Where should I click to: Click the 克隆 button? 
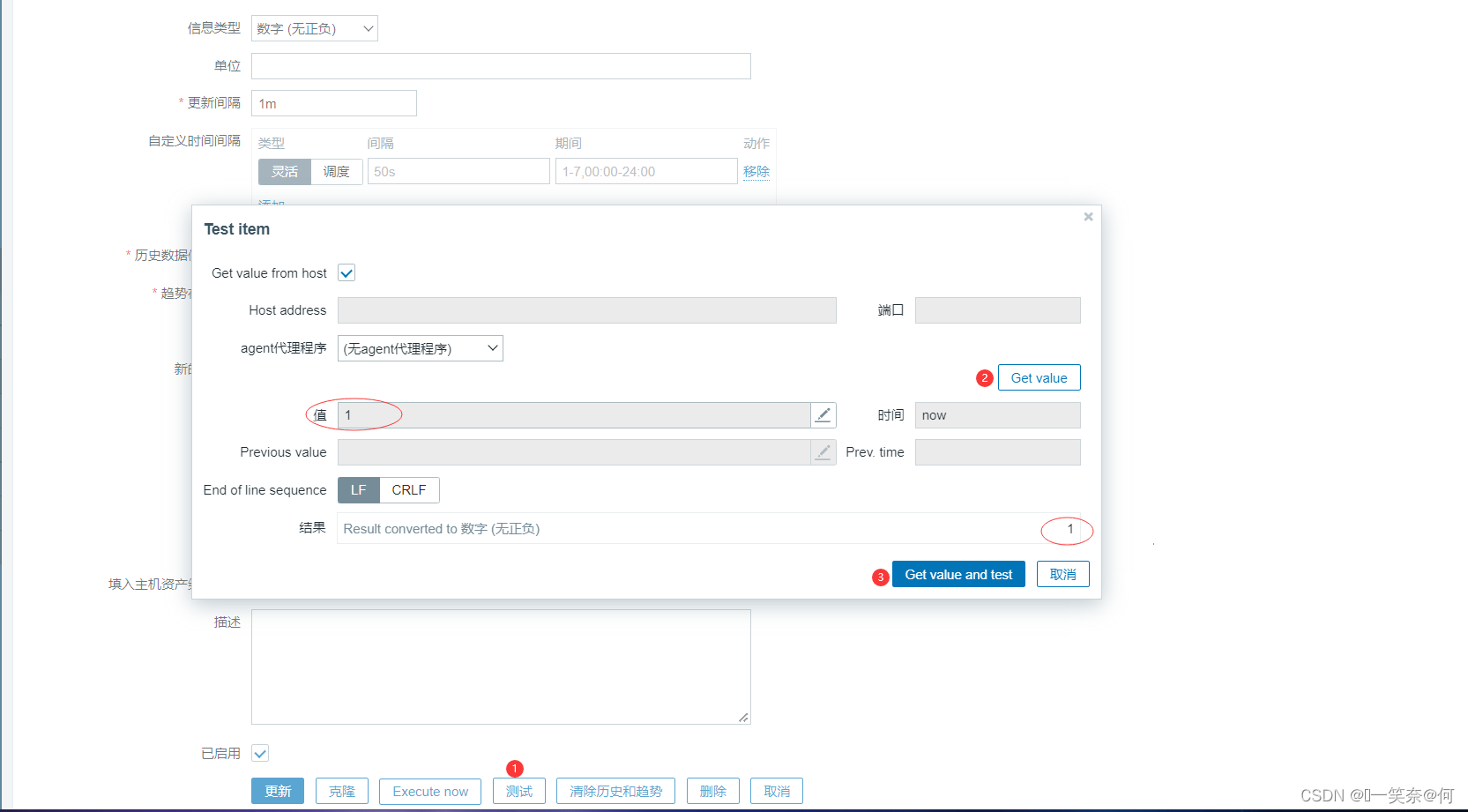point(342,791)
